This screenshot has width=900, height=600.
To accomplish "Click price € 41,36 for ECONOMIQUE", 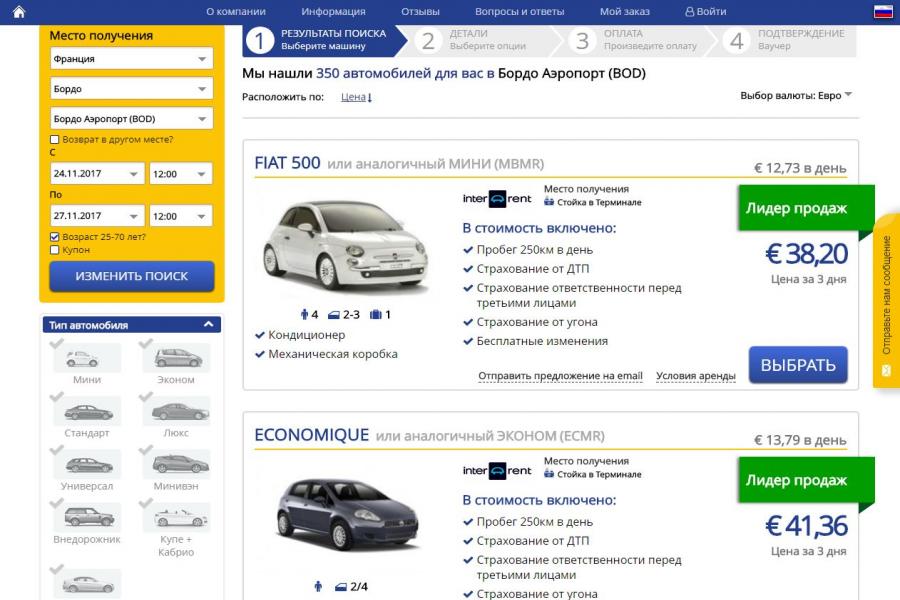I will [806, 526].
